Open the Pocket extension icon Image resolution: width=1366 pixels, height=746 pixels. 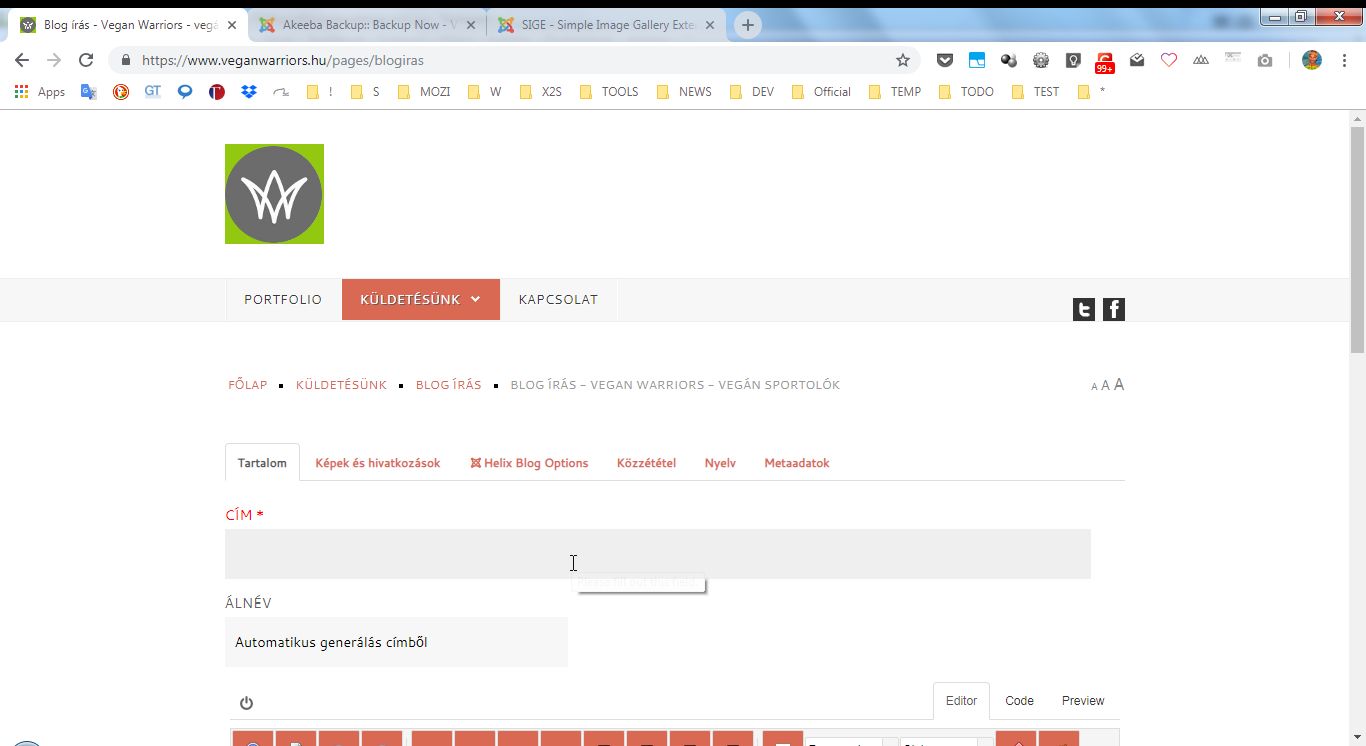click(x=944, y=60)
